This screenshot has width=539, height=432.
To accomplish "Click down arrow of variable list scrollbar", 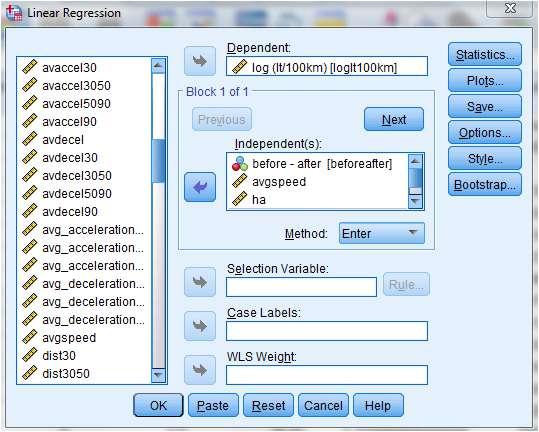I will (158, 375).
